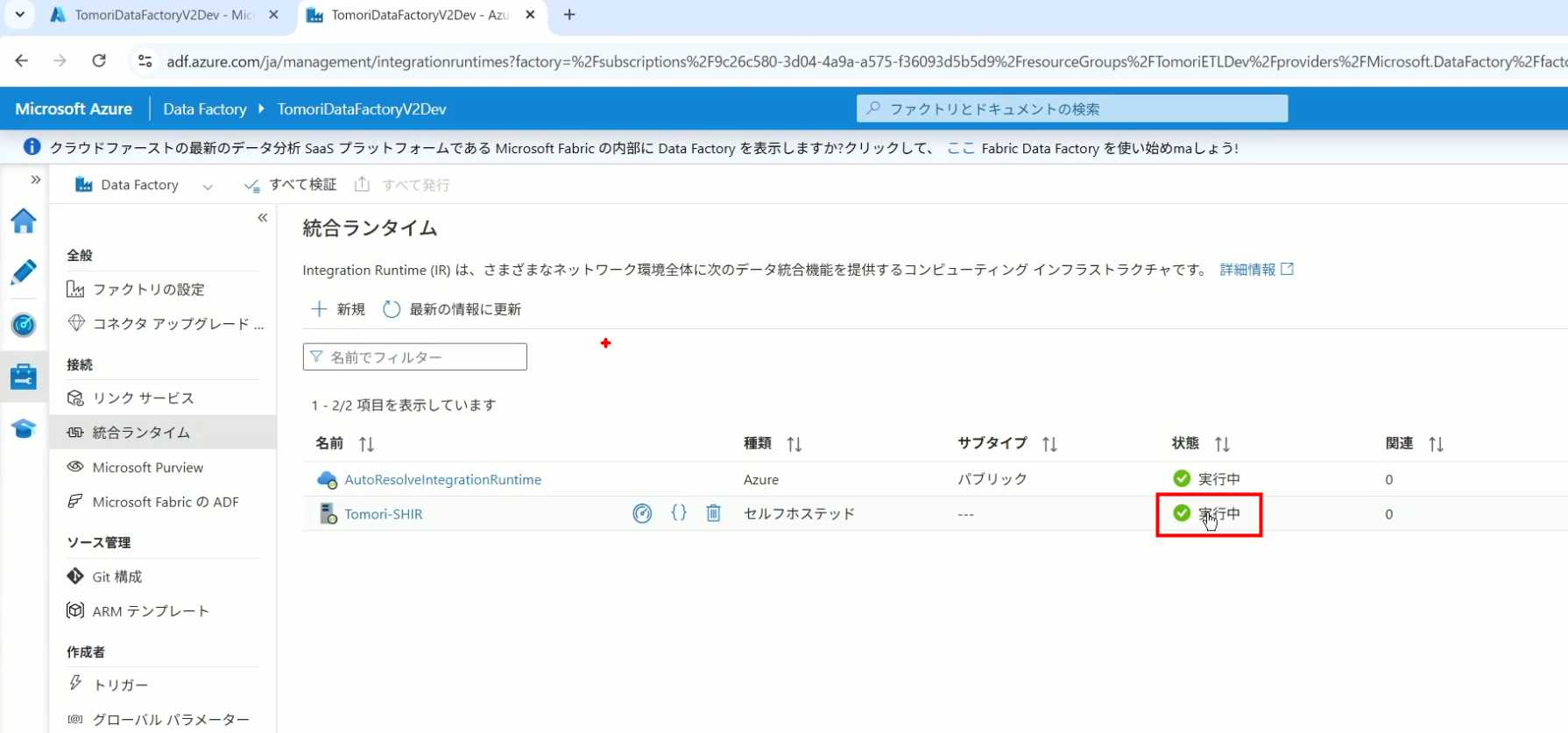Viewport: 1568px width, 733px height.
Task: Sort the list by subtype column
Action: pyautogui.click(x=1049, y=444)
